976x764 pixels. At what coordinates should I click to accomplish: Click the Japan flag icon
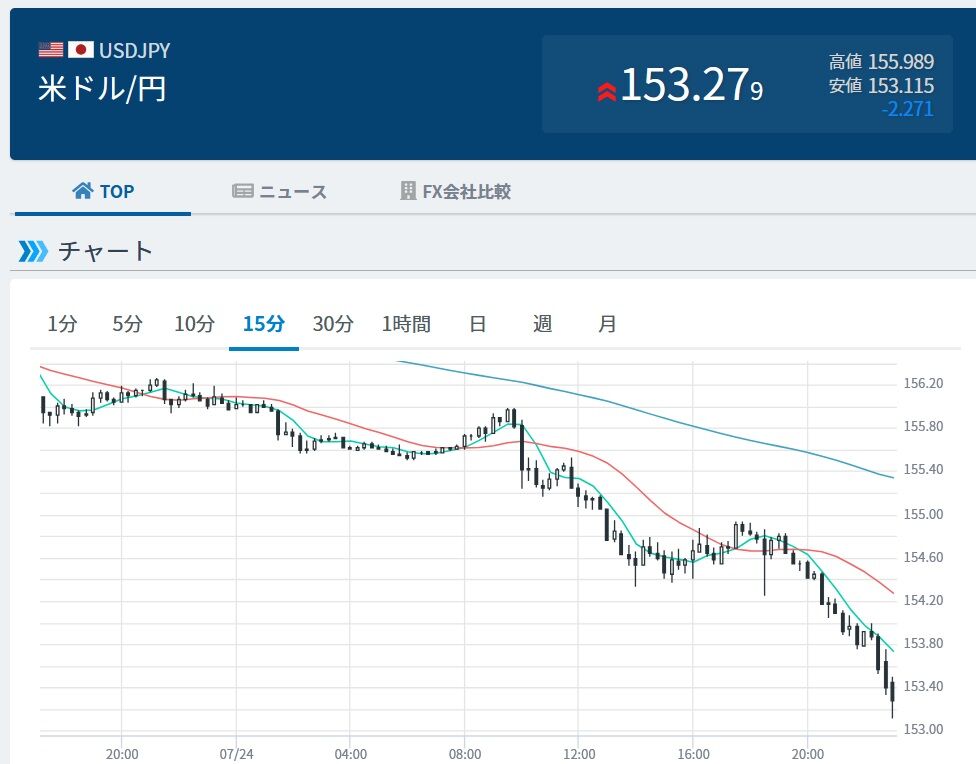(x=81, y=49)
